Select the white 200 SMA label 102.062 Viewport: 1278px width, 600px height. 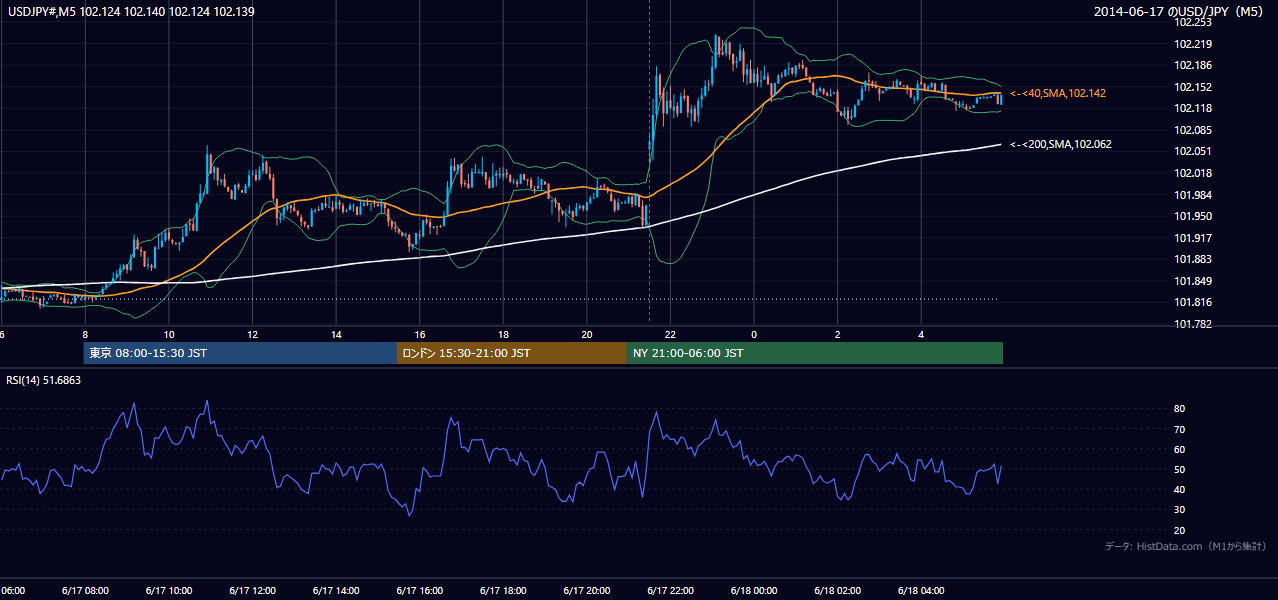(x=1061, y=144)
